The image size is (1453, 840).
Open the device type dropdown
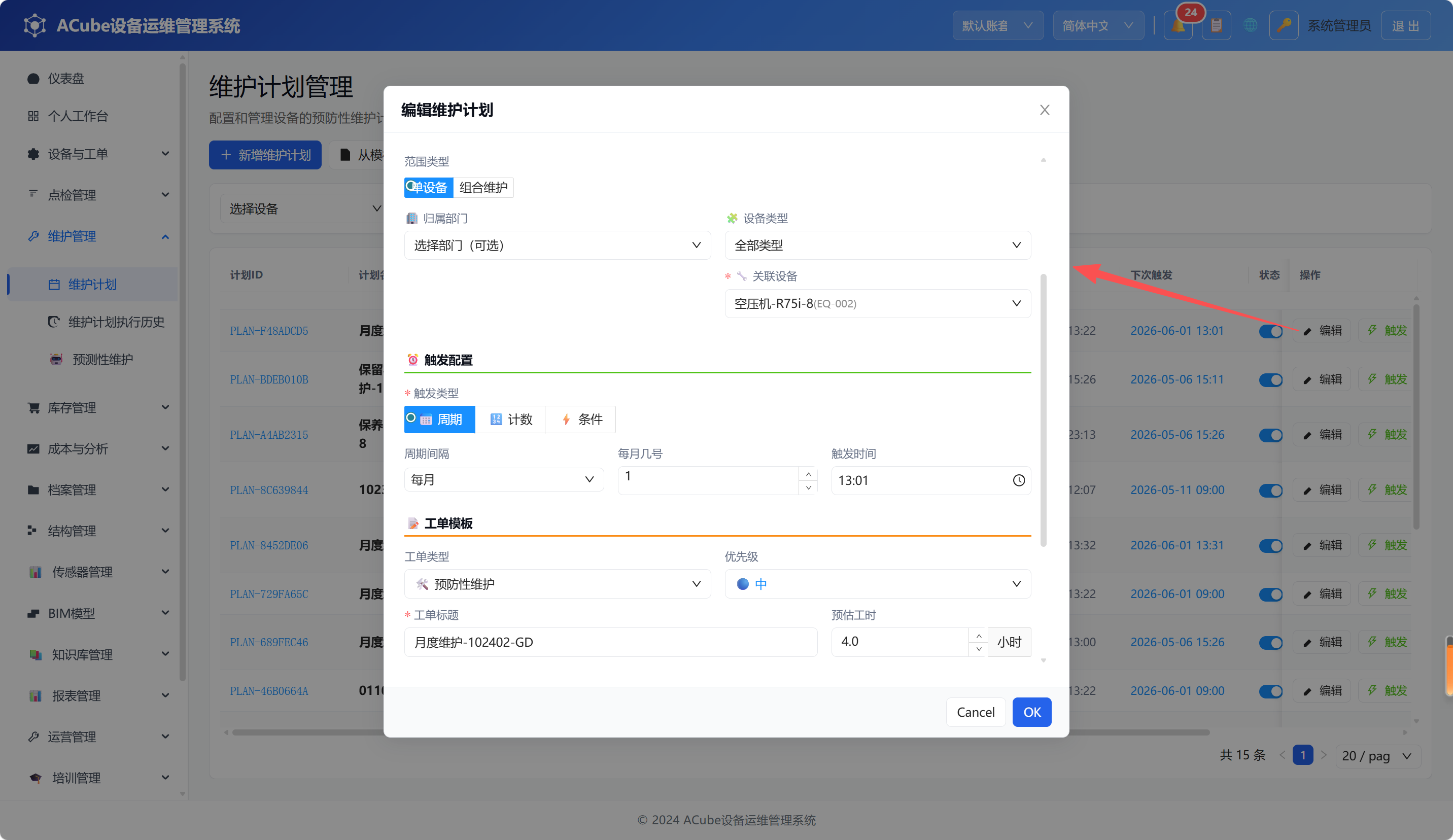877,245
